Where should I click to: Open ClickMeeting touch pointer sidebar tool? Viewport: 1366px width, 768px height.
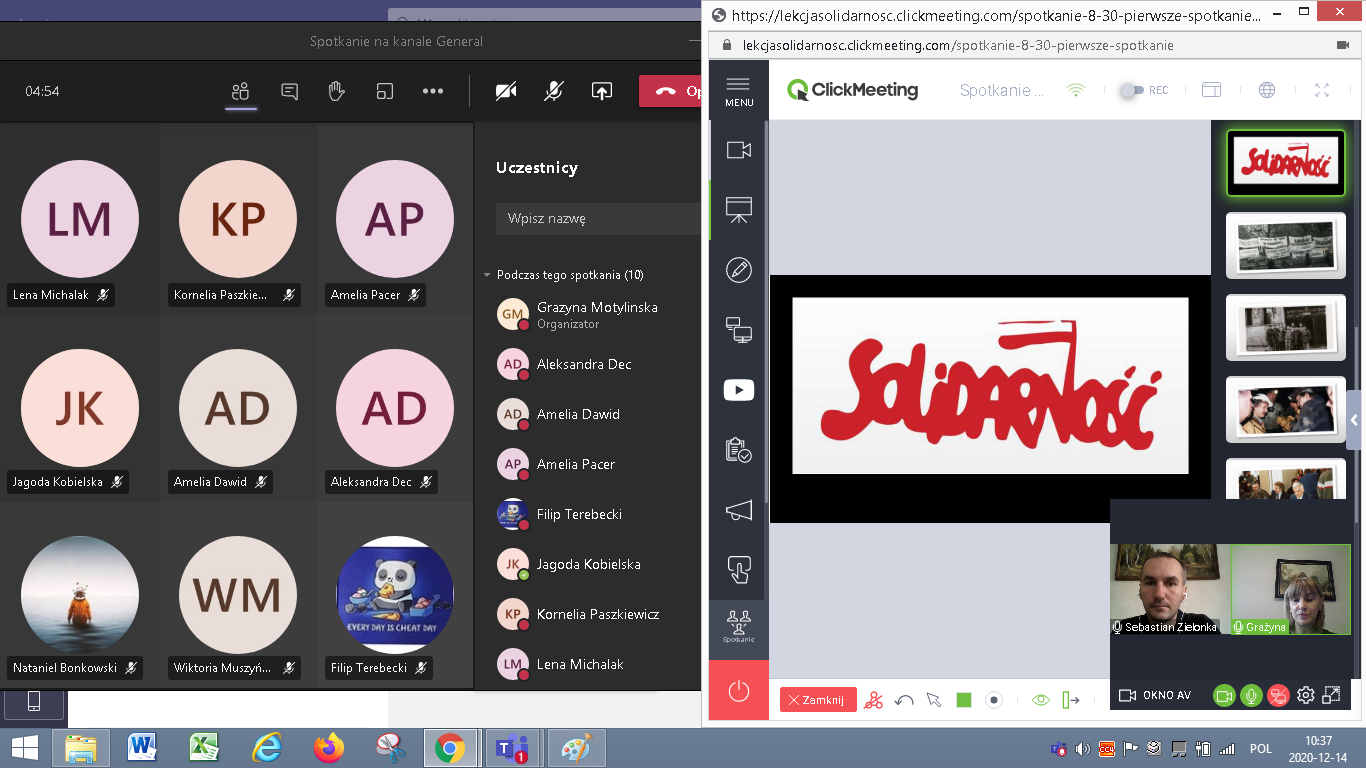point(739,570)
